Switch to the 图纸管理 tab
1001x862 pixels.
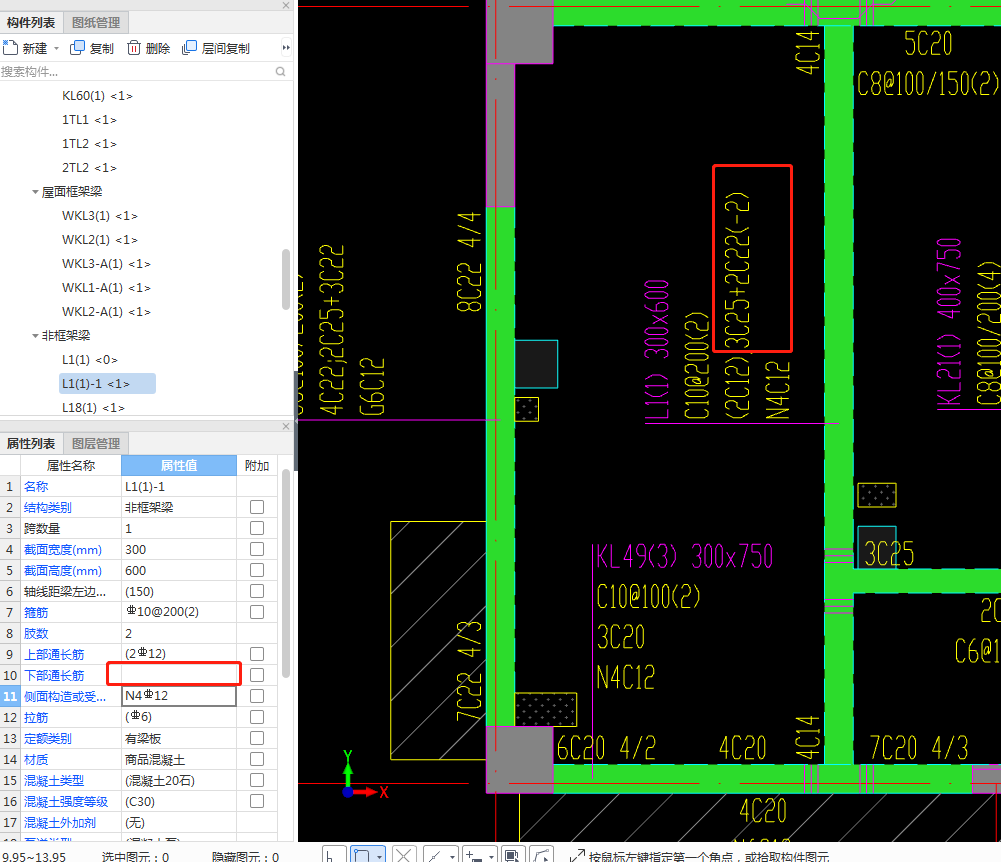pos(96,22)
